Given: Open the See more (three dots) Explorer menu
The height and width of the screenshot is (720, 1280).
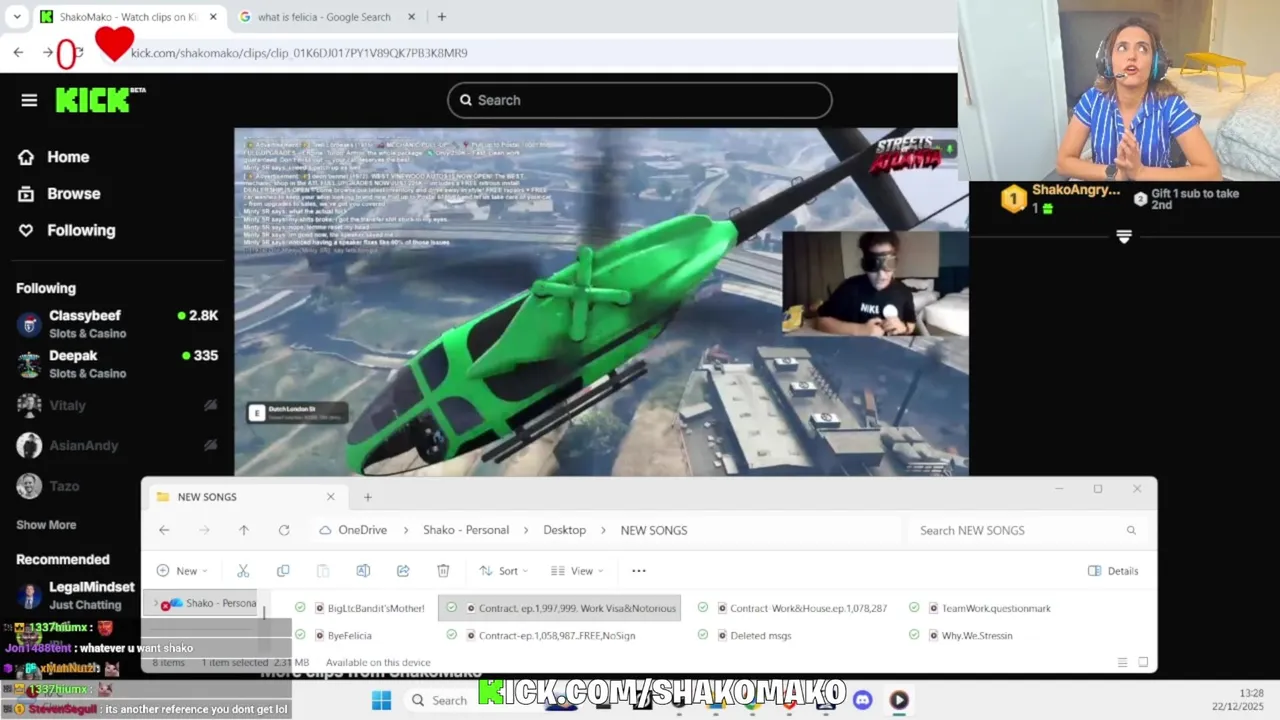Looking at the screenshot, I should point(639,571).
